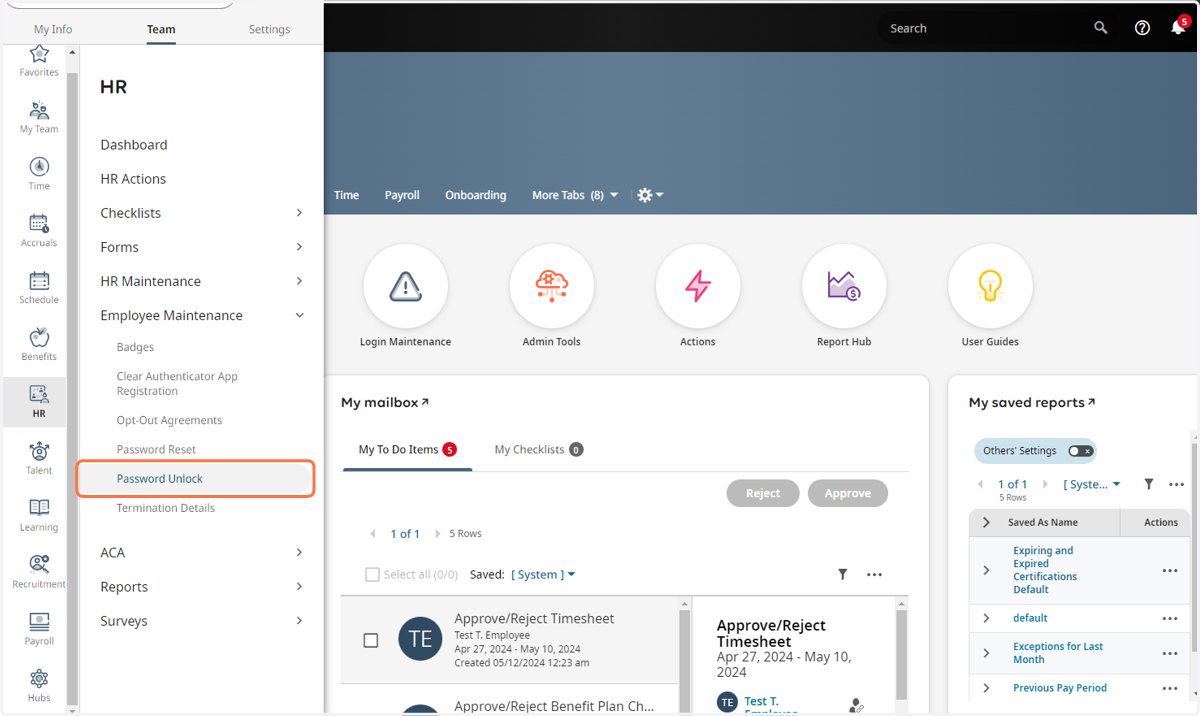Open the More Tabs (8) dropdown
1200x716 pixels.
(575, 195)
